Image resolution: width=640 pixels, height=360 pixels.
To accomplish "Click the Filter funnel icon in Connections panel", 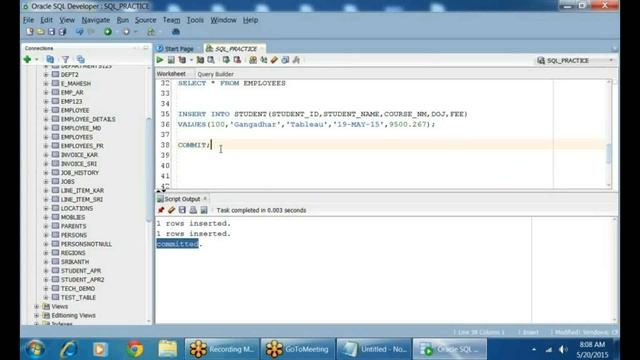I will point(65,60).
